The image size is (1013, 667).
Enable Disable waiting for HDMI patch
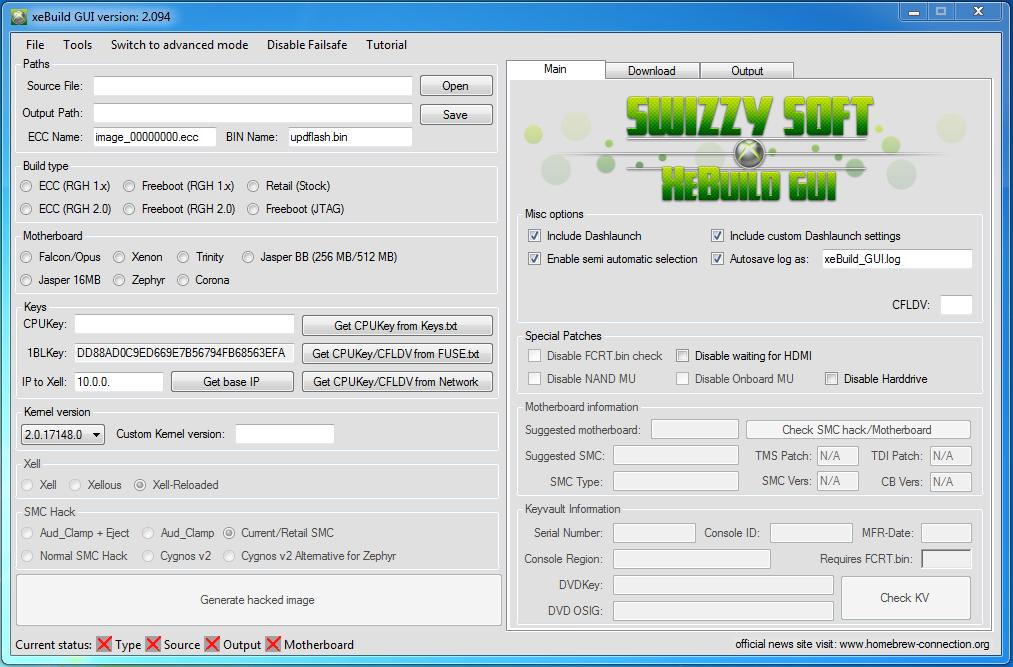pyautogui.click(x=682, y=355)
